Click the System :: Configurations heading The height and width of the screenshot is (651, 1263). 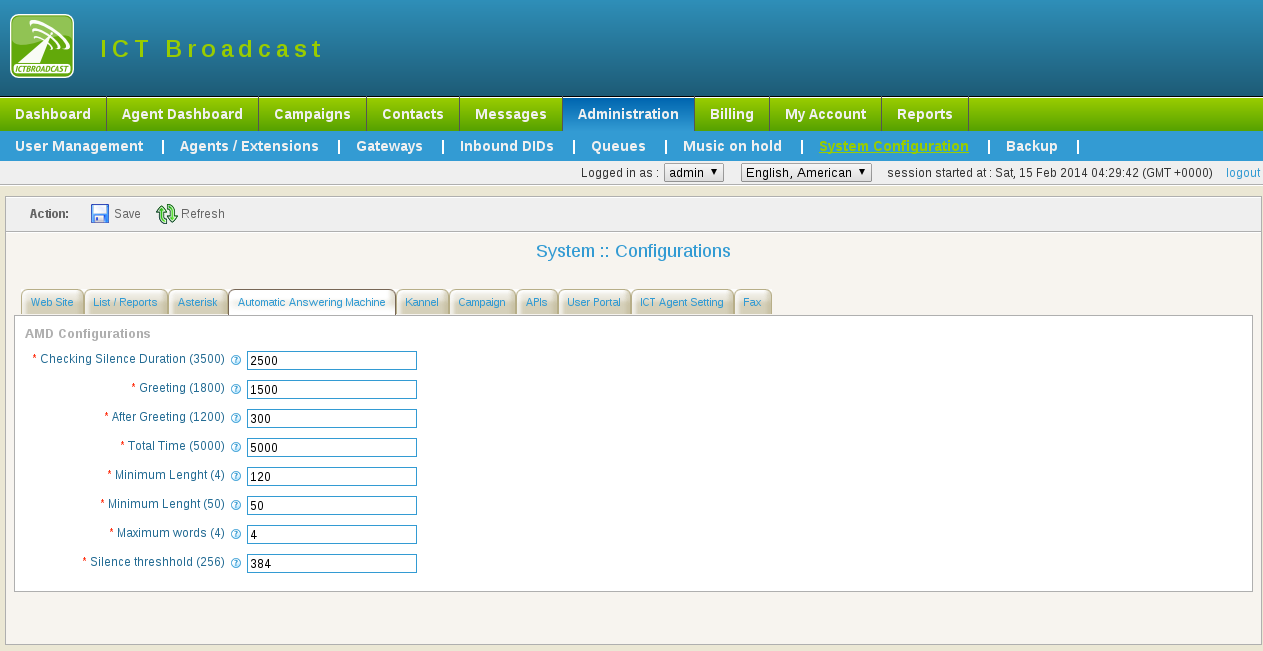[633, 251]
